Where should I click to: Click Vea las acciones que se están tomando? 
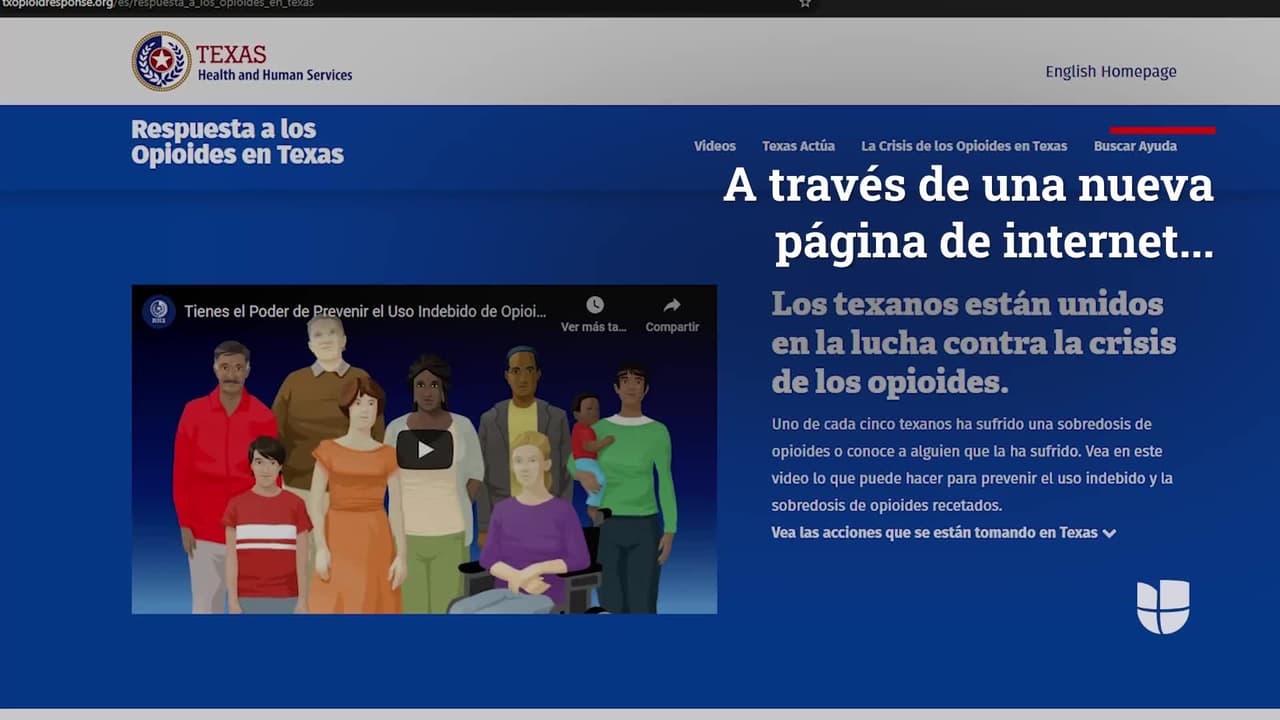coord(934,533)
